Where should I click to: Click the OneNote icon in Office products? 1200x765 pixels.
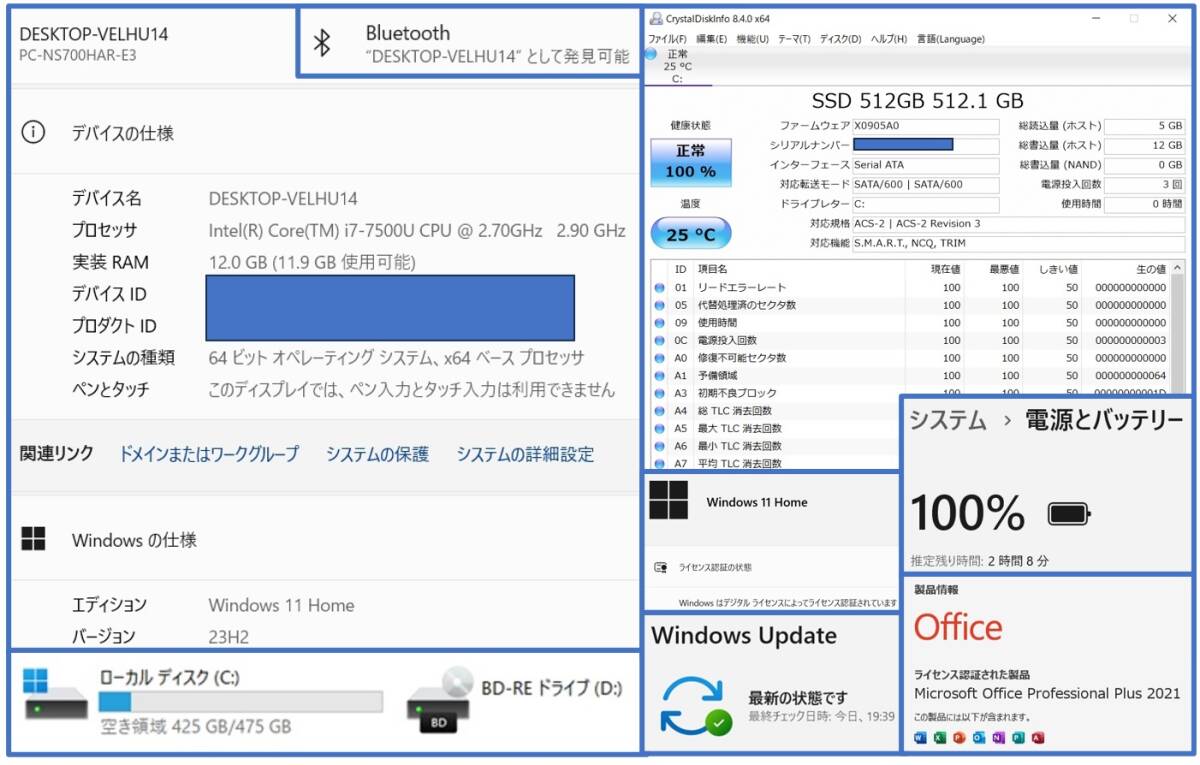pyautogui.click(x=999, y=738)
